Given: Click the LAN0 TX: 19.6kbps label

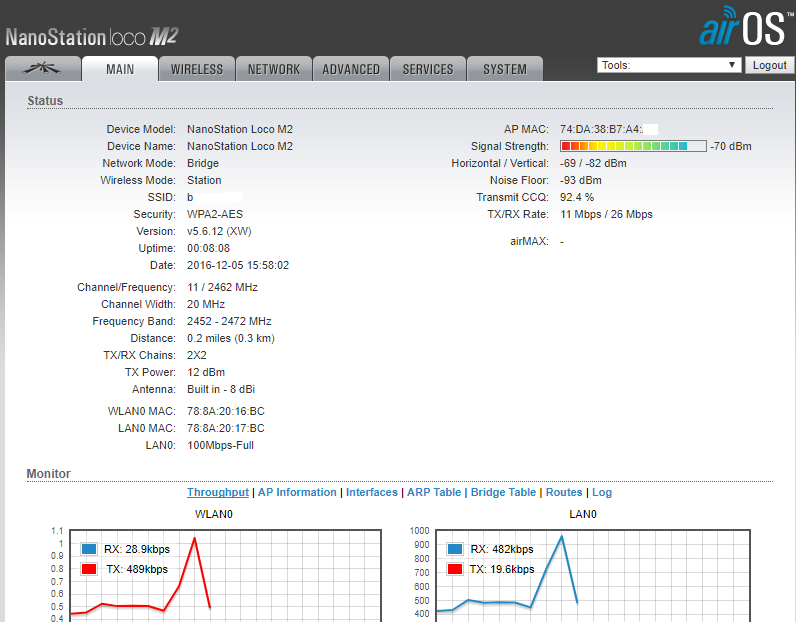Looking at the screenshot, I should point(502,569).
